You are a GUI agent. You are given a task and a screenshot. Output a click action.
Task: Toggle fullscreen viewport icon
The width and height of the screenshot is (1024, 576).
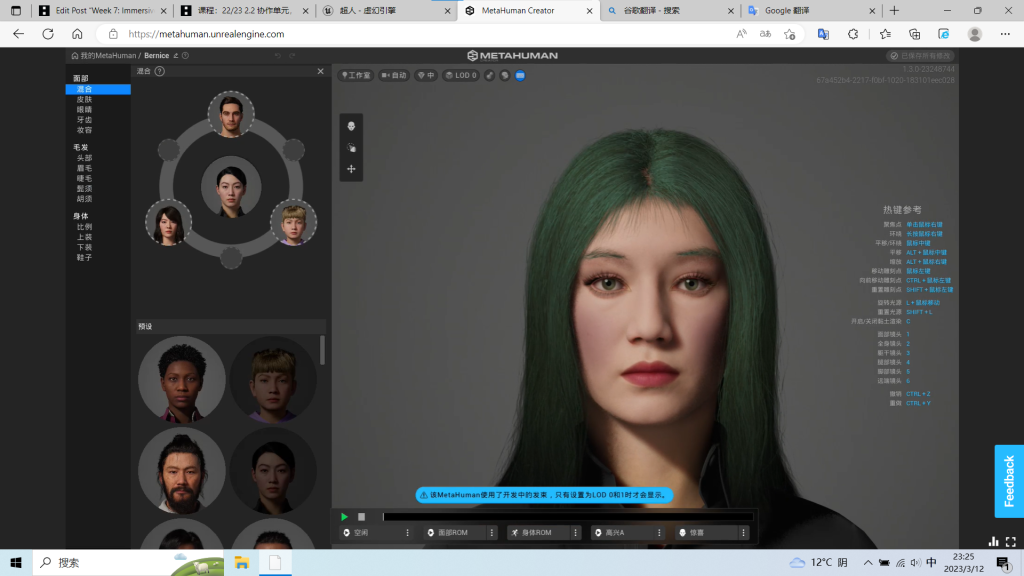pyautogui.click(x=1011, y=541)
